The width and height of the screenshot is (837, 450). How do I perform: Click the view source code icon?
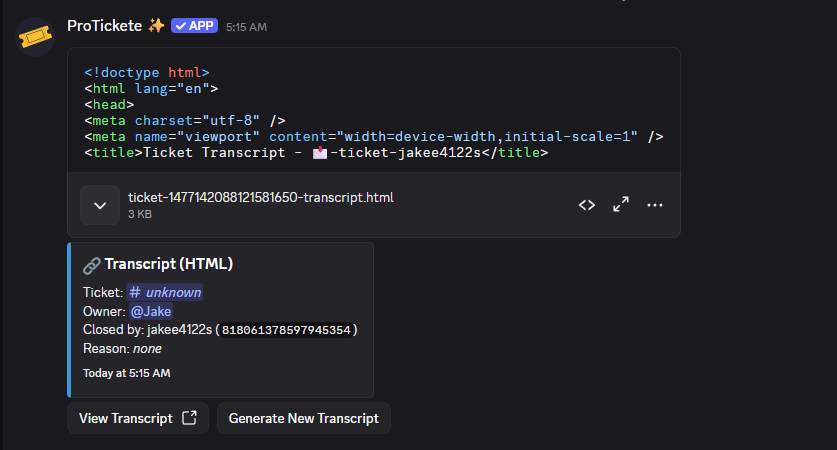coord(587,205)
